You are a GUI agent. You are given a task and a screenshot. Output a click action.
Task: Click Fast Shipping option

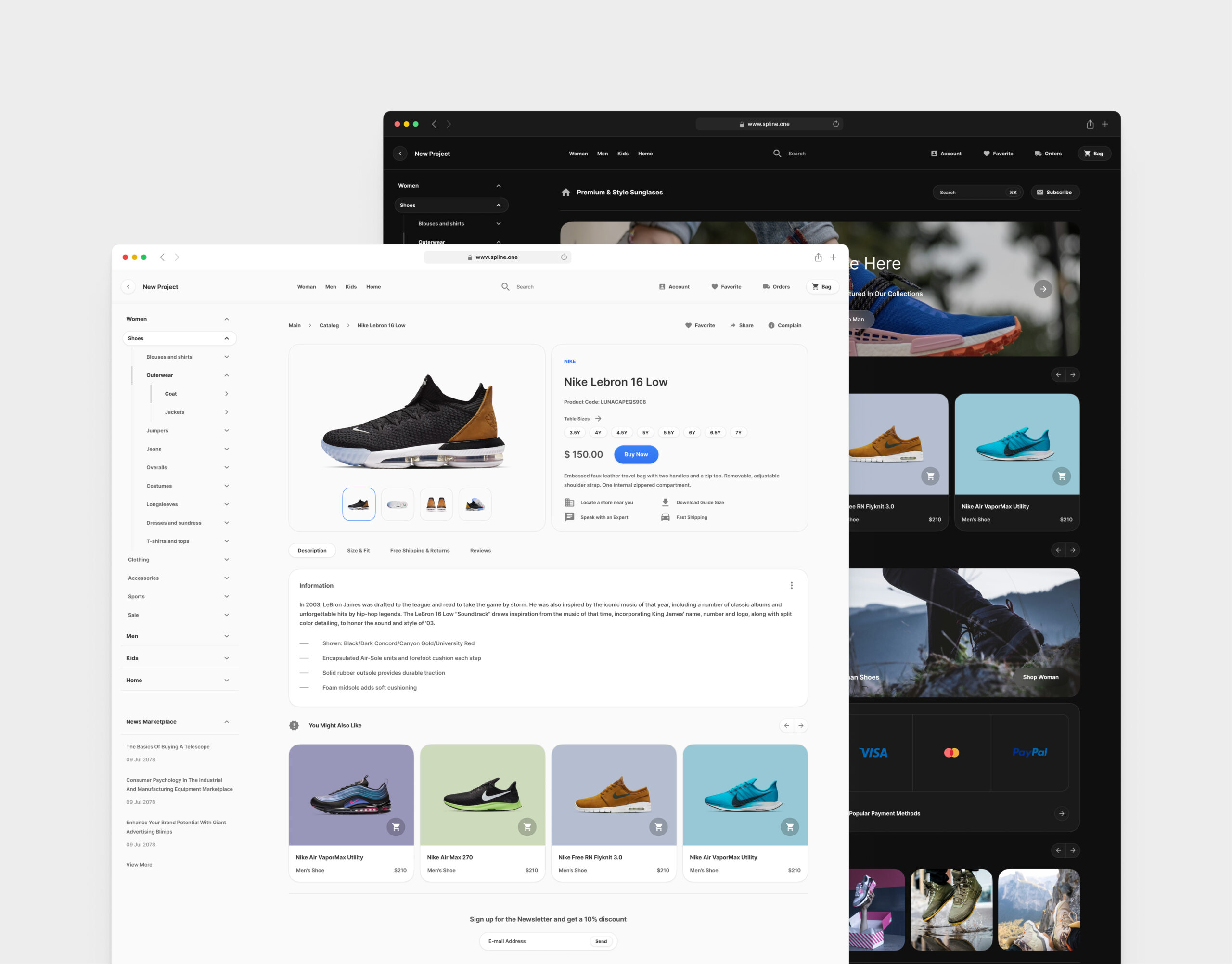coord(684,517)
